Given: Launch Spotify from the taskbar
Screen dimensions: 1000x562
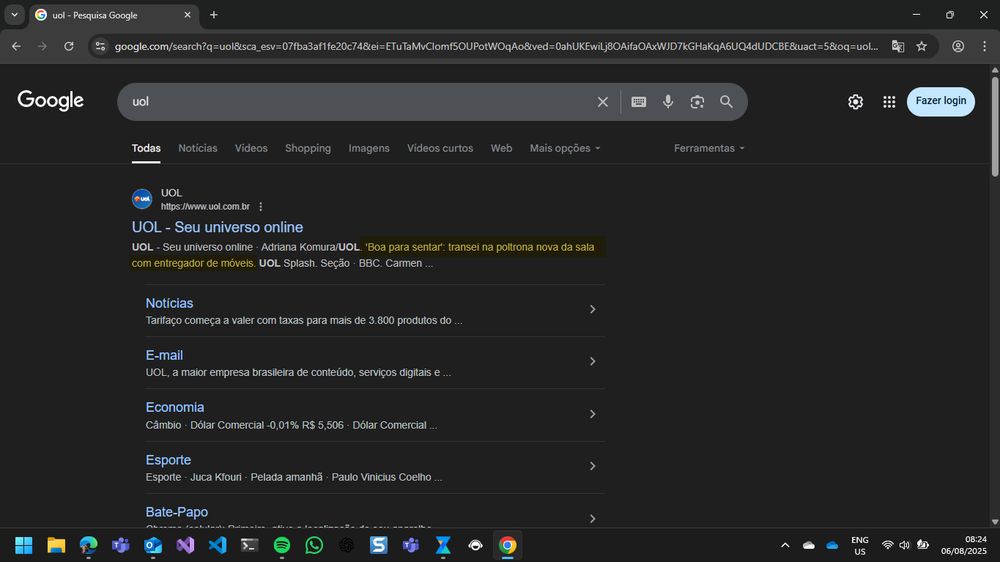Looking at the screenshot, I should 282,545.
